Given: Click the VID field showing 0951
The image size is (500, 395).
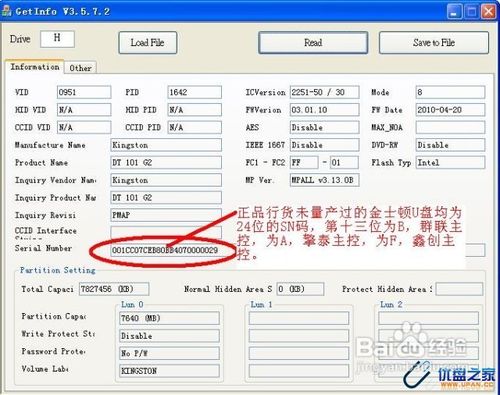Looking at the screenshot, I should (84, 92).
